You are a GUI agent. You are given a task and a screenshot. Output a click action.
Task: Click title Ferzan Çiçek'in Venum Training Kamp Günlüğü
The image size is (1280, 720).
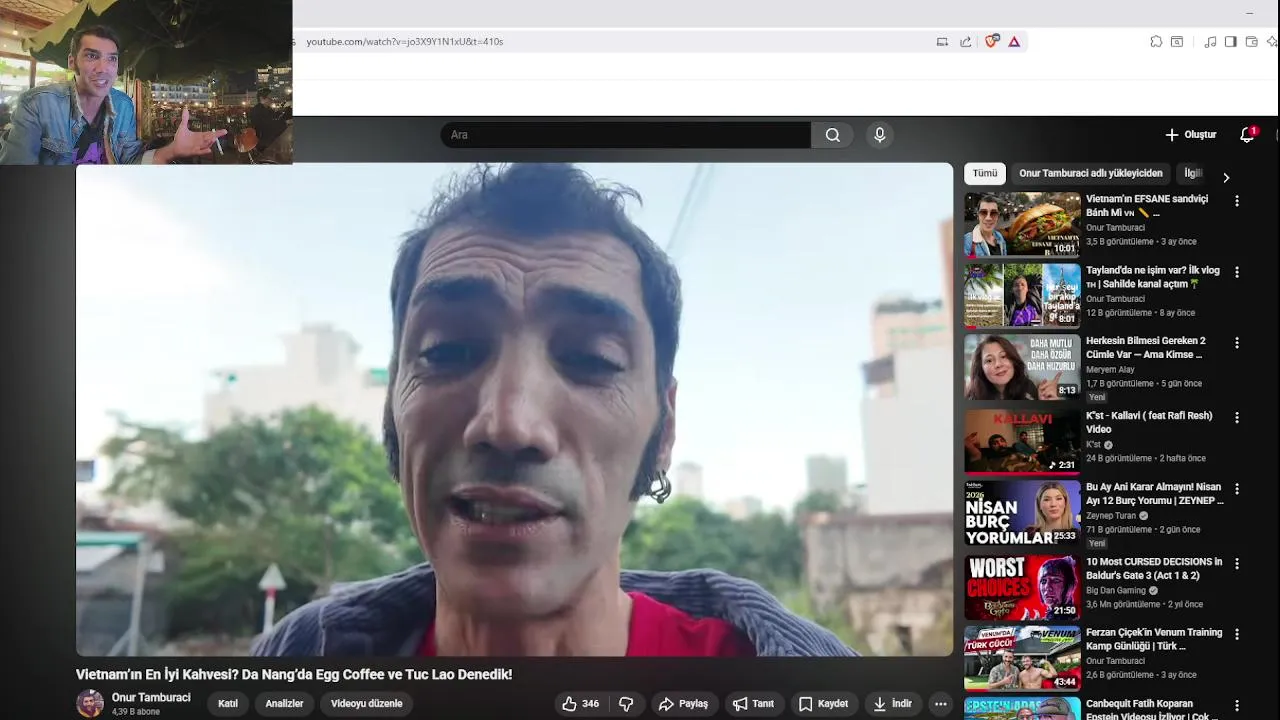pos(1154,639)
